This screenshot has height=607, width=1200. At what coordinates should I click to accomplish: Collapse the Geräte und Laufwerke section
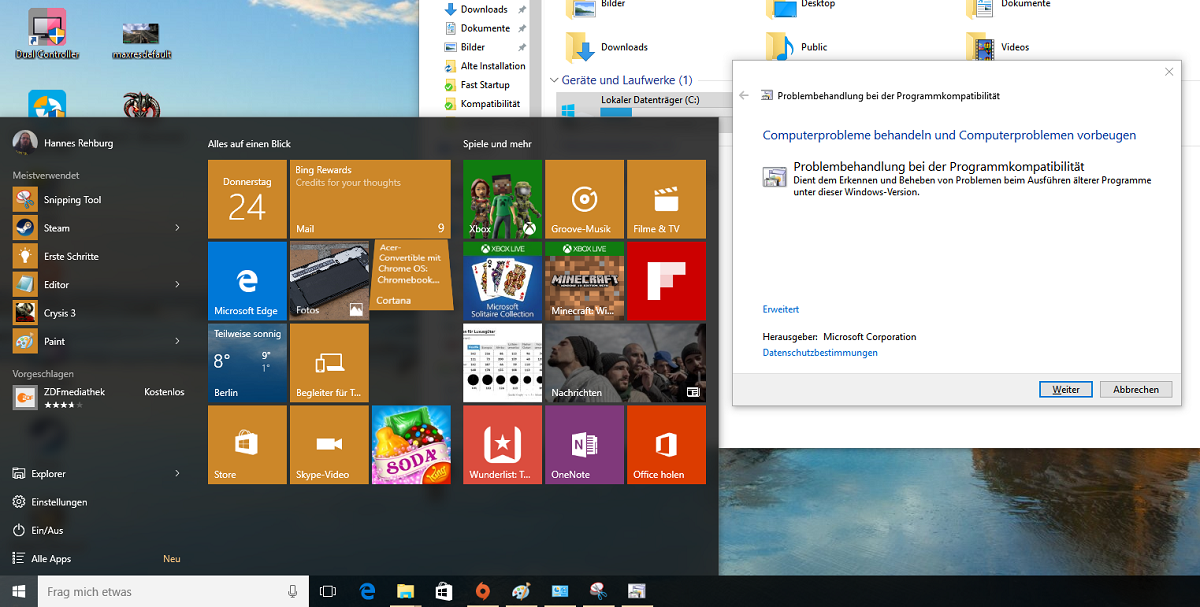click(x=554, y=80)
